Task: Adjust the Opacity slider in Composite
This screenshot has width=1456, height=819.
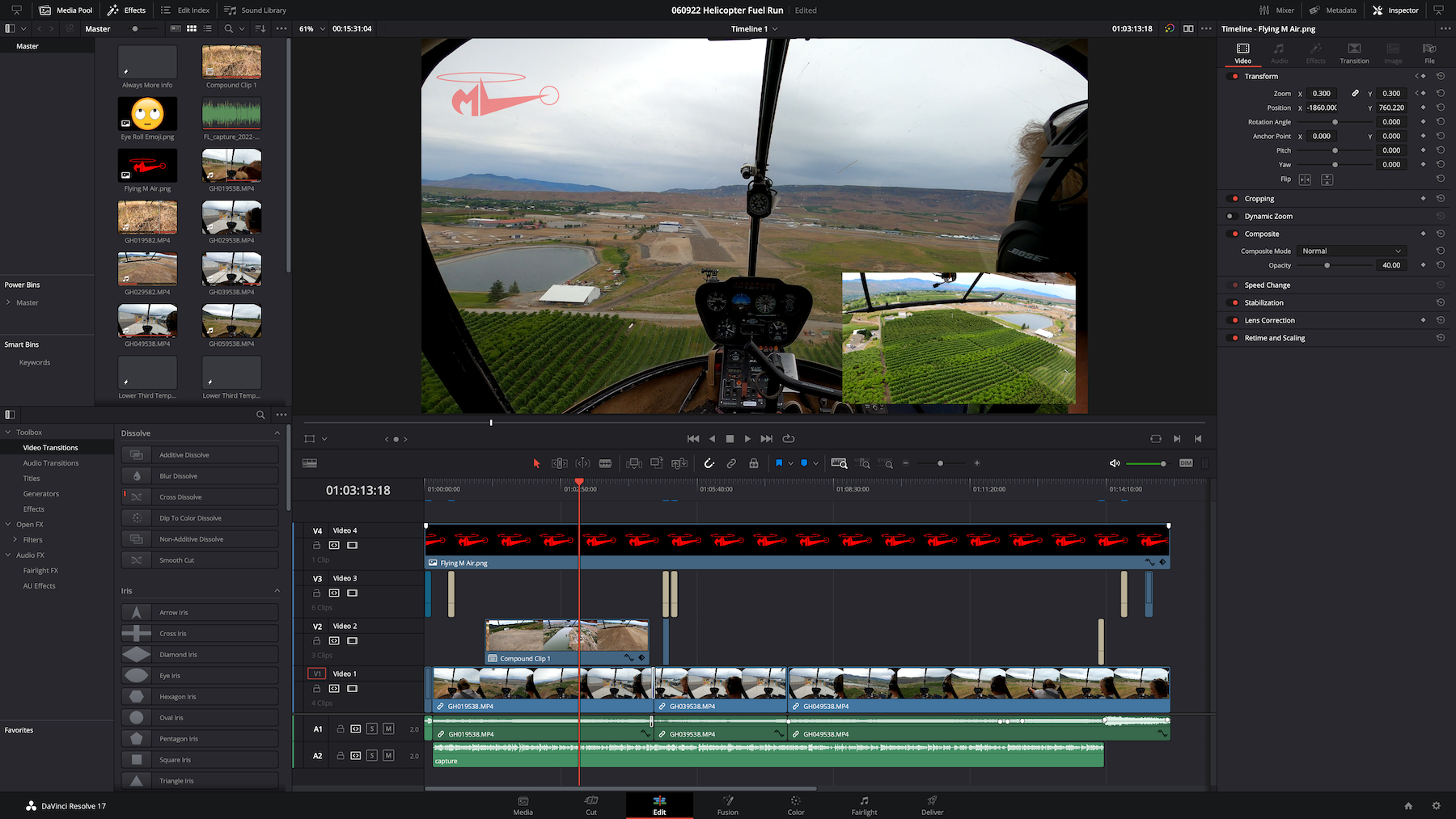Action: [x=1327, y=265]
